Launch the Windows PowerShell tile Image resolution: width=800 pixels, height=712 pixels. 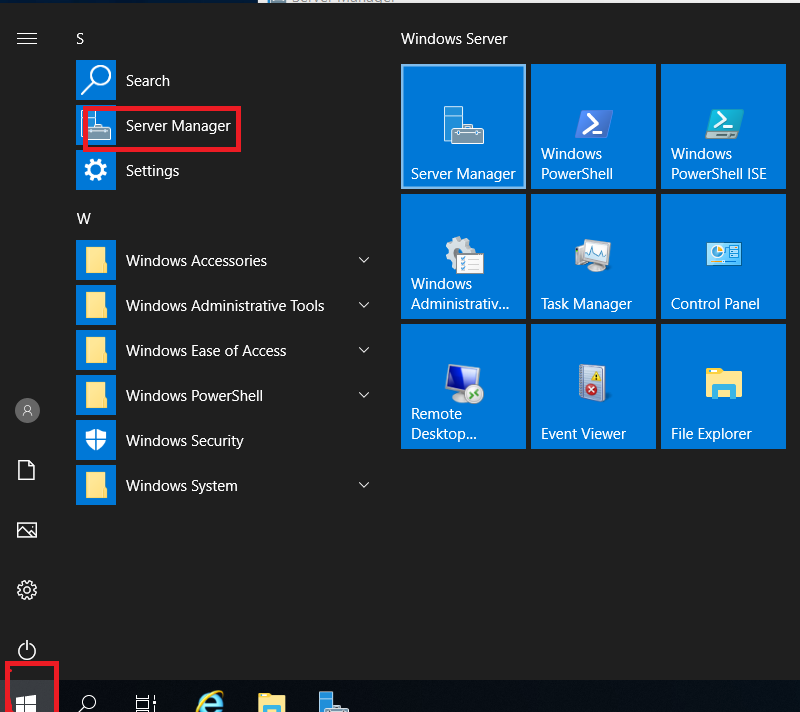click(593, 126)
